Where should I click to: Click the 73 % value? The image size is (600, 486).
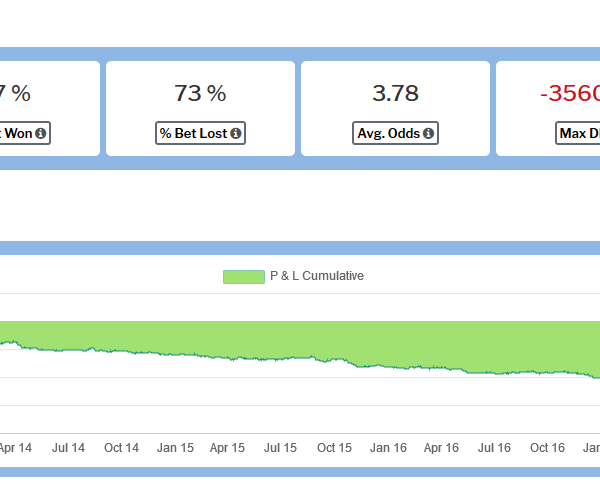[200, 94]
